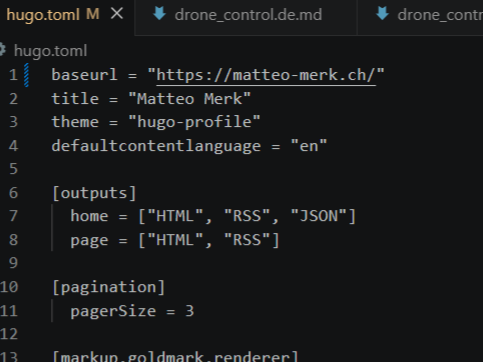
Task: Click the home key on line 7
Action: coord(89,216)
